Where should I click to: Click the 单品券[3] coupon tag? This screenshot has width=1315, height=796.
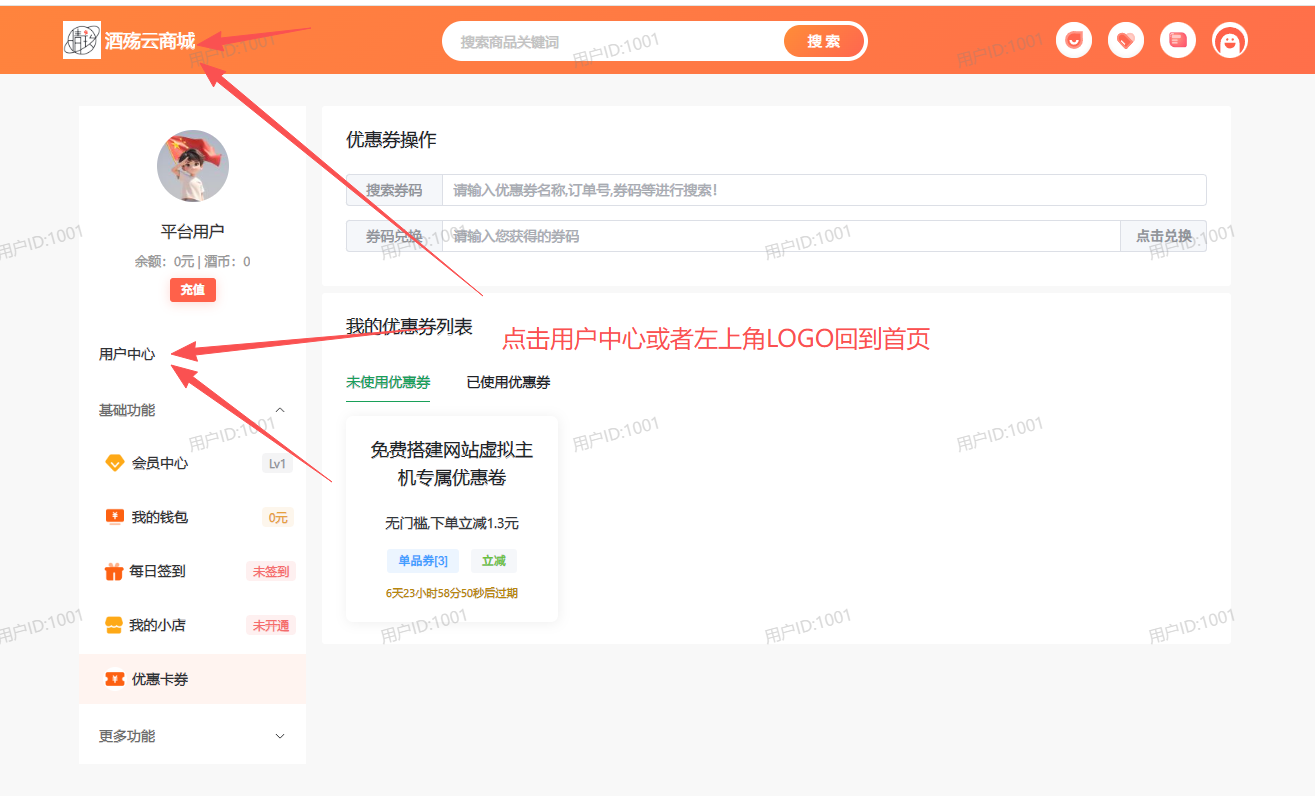pos(422,560)
